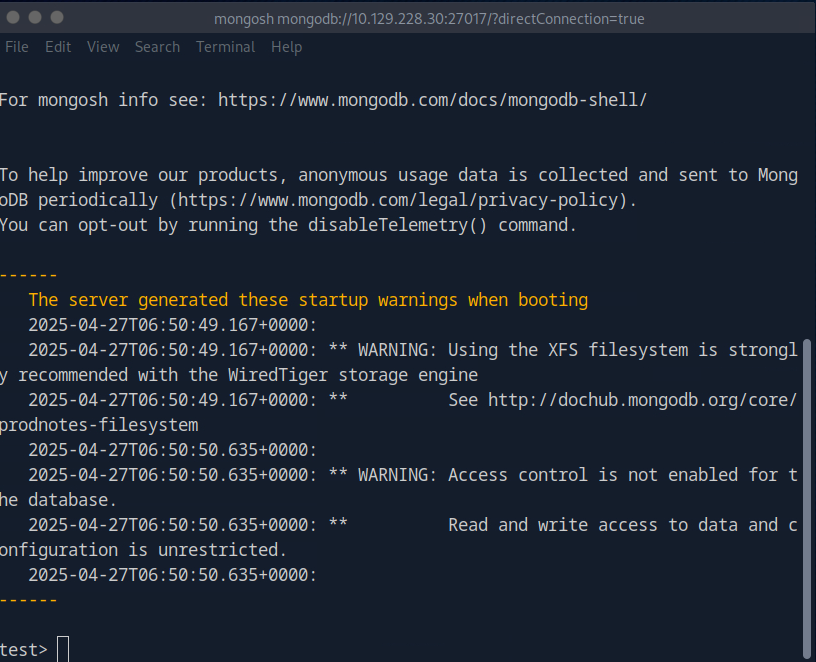Viewport: 816px width, 662px height.
Task: Click the leftmost window control circle
Action: coord(14,17)
